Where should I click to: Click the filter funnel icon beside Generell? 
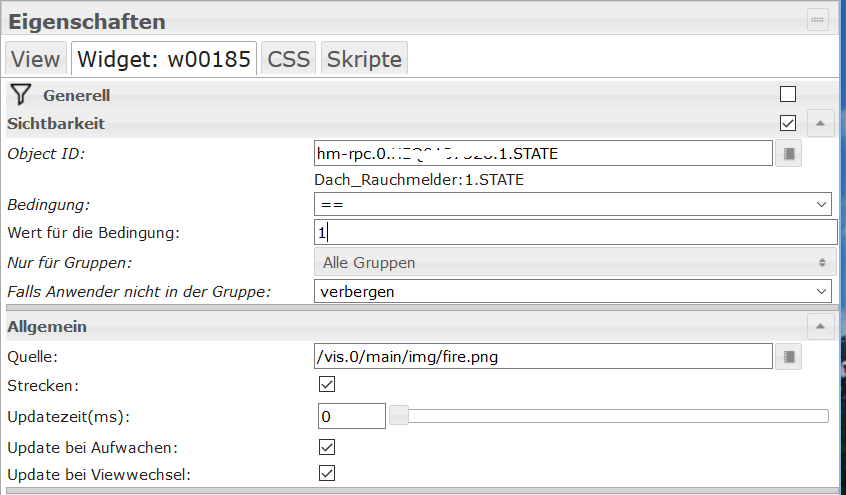[20, 95]
